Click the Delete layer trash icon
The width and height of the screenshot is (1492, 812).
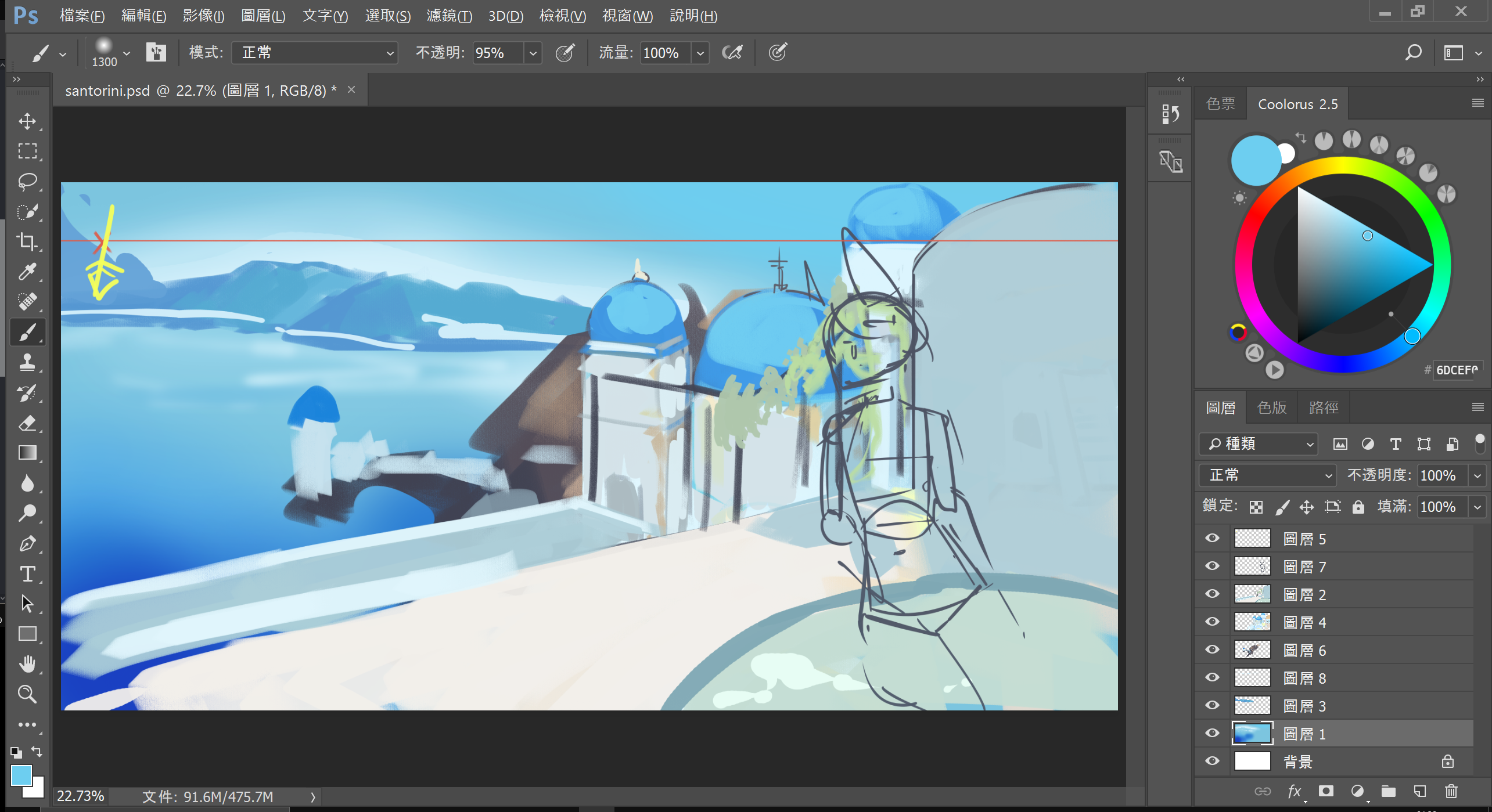click(1451, 792)
